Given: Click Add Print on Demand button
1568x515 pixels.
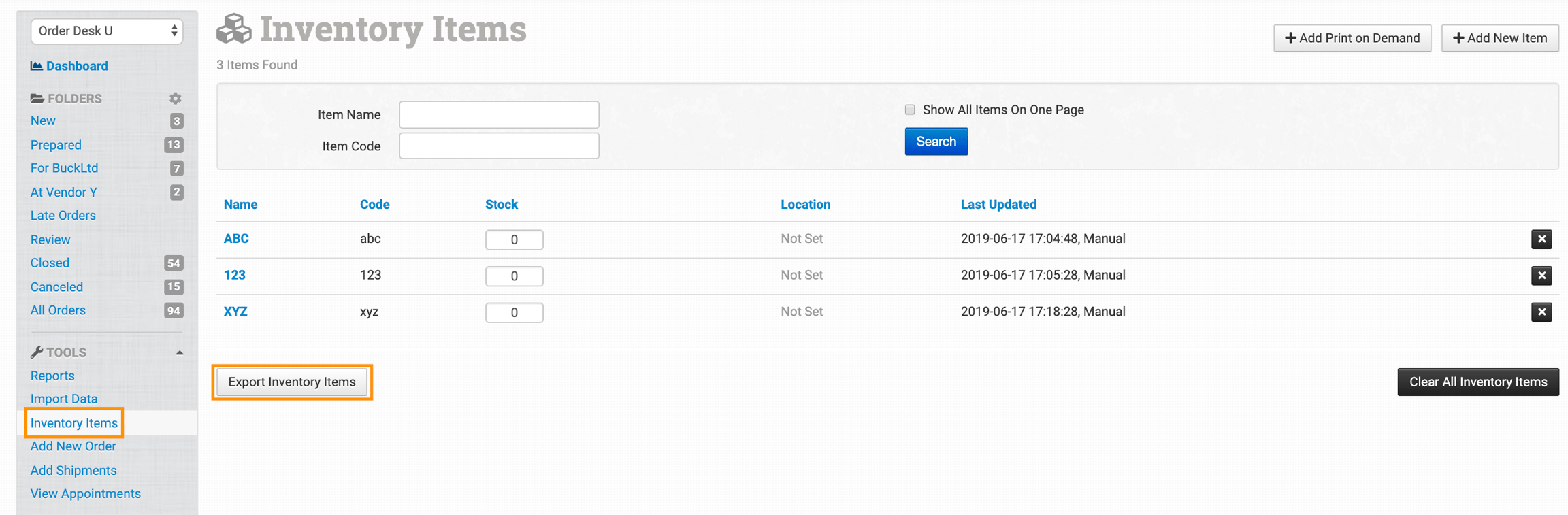Looking at the screenshot, I should pos(1352,38).
